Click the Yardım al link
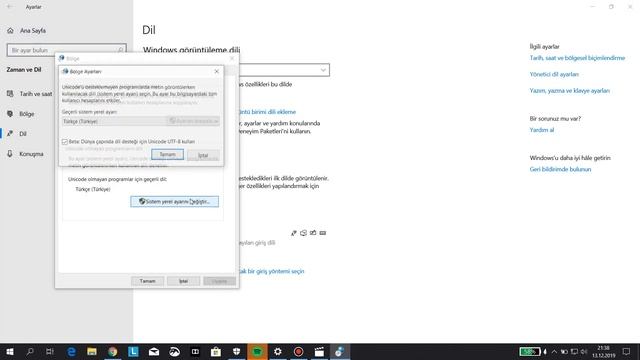640x360 pixels. [x=542, y=130]
